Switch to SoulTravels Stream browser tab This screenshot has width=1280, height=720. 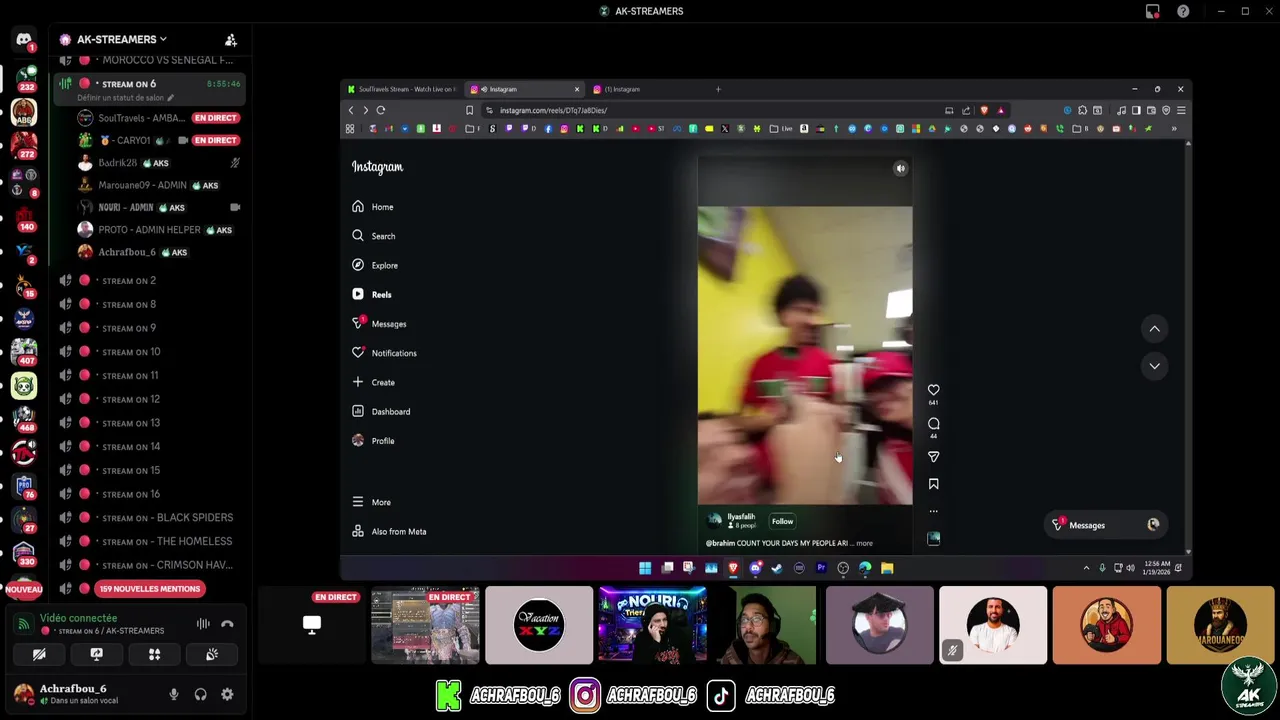(x=400, y=89)
